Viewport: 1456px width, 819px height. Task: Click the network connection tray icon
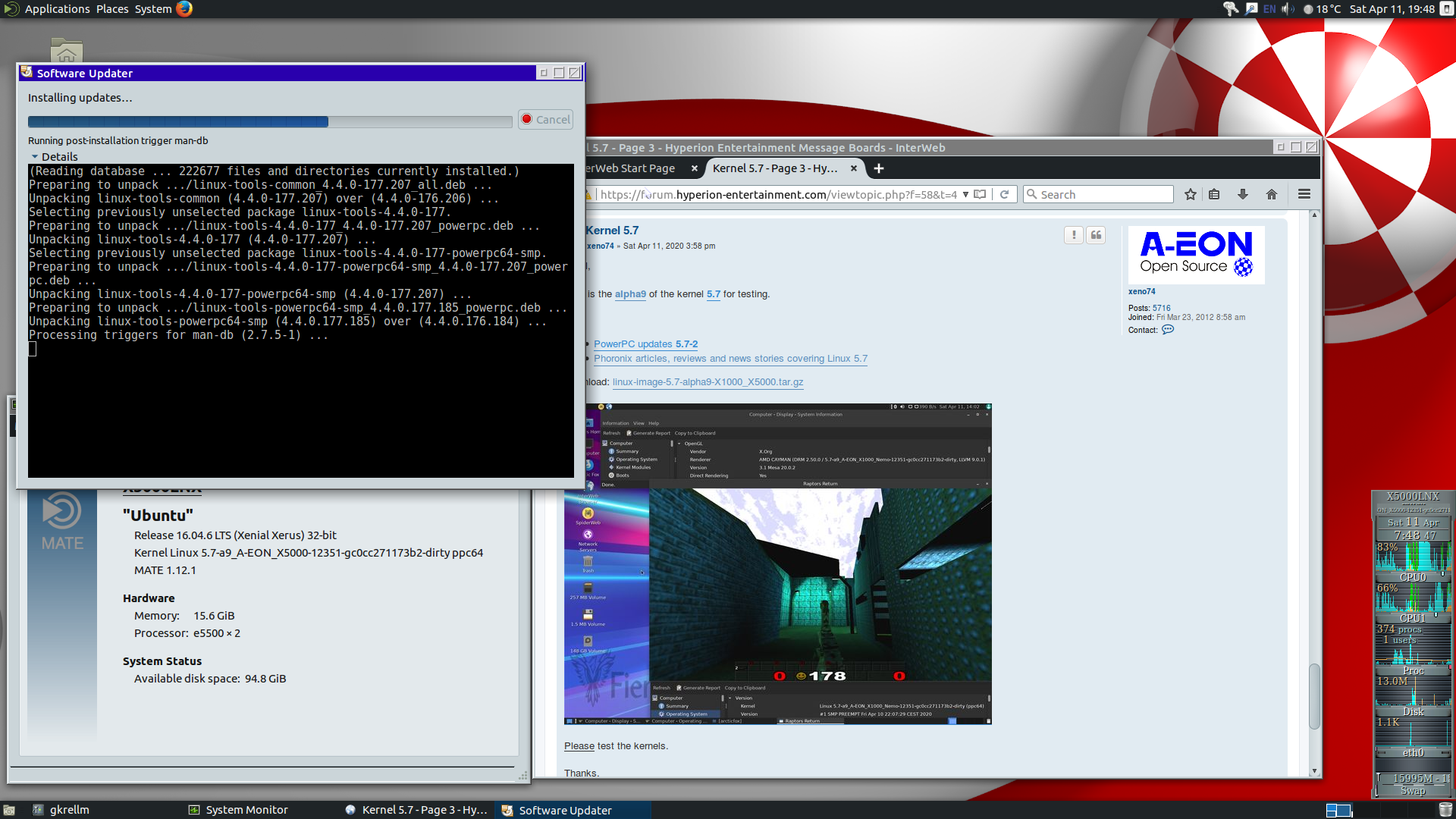[x=1251, y=9]
